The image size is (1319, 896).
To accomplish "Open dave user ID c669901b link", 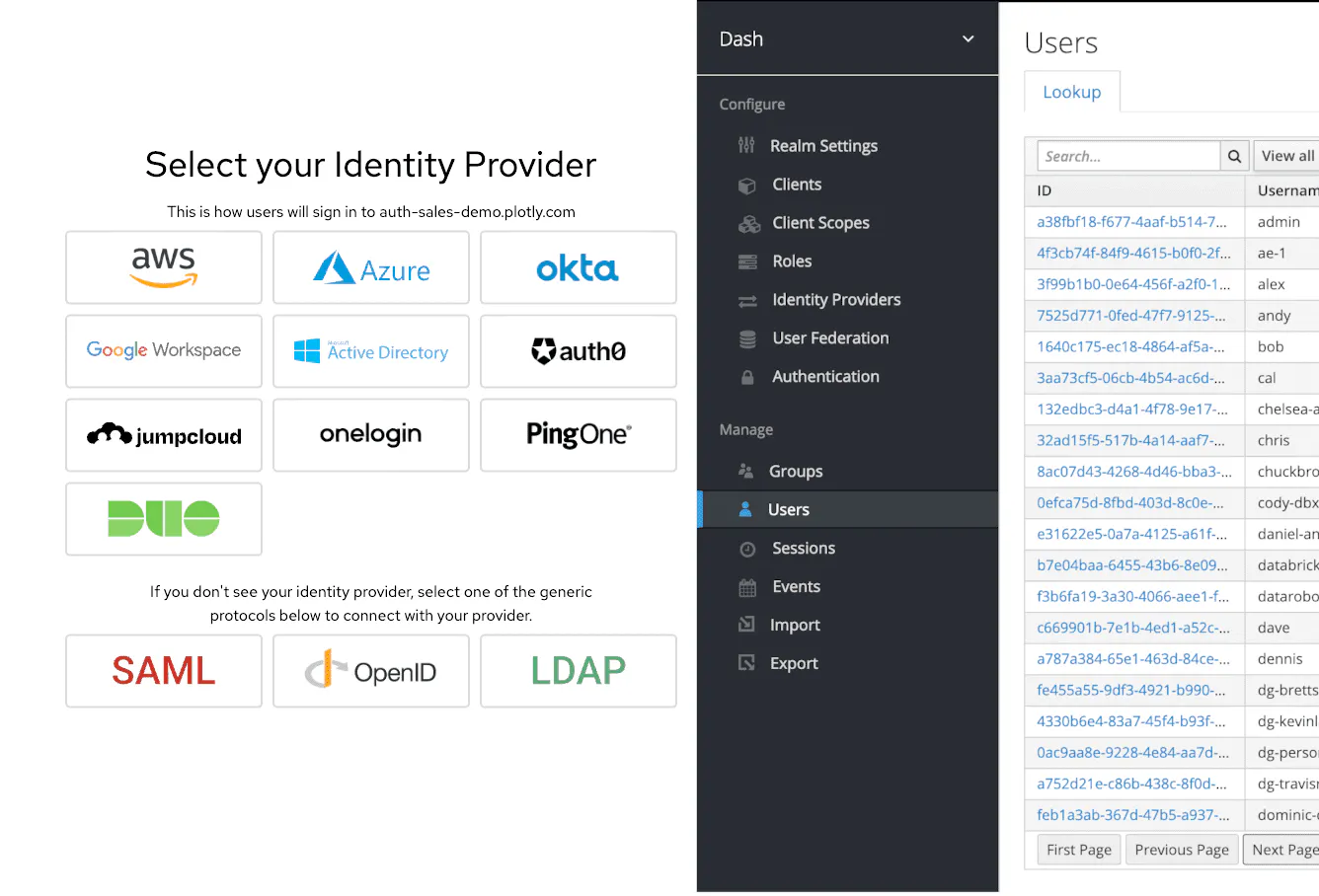I will click(1133, 628).
